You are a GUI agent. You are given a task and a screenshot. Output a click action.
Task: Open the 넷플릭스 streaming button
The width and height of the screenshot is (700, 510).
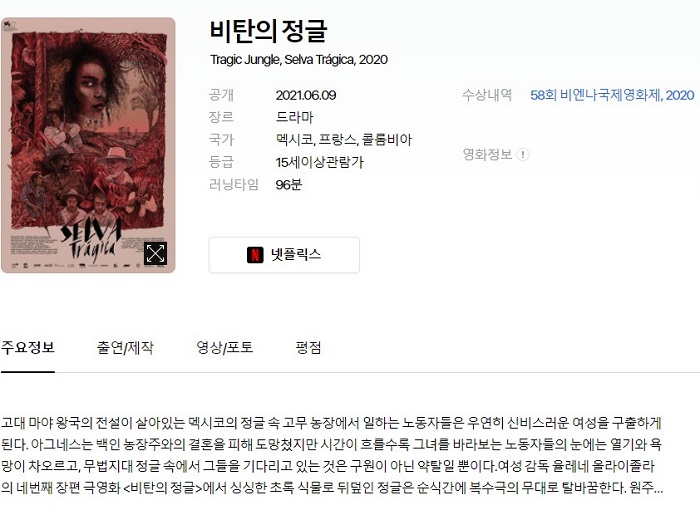click(284, 255)
